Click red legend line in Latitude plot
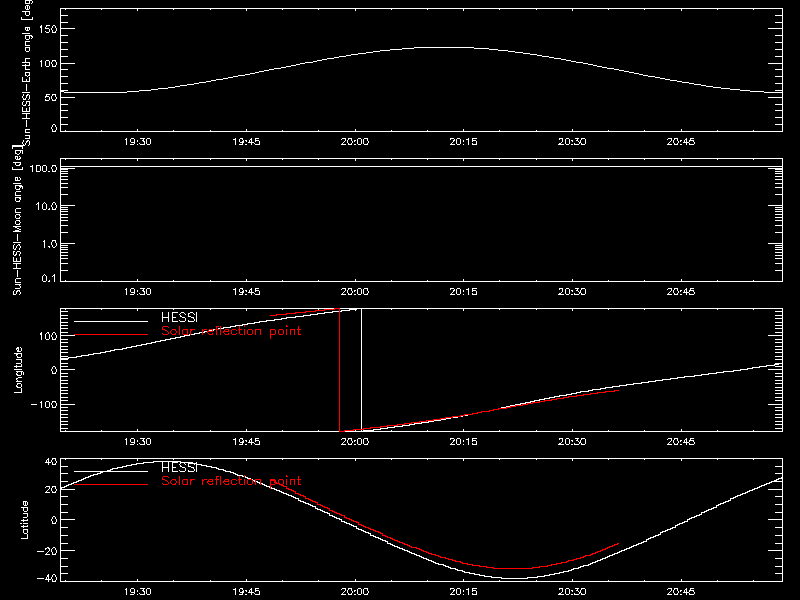Screen dimensions: 800x600 click(111, 484)
